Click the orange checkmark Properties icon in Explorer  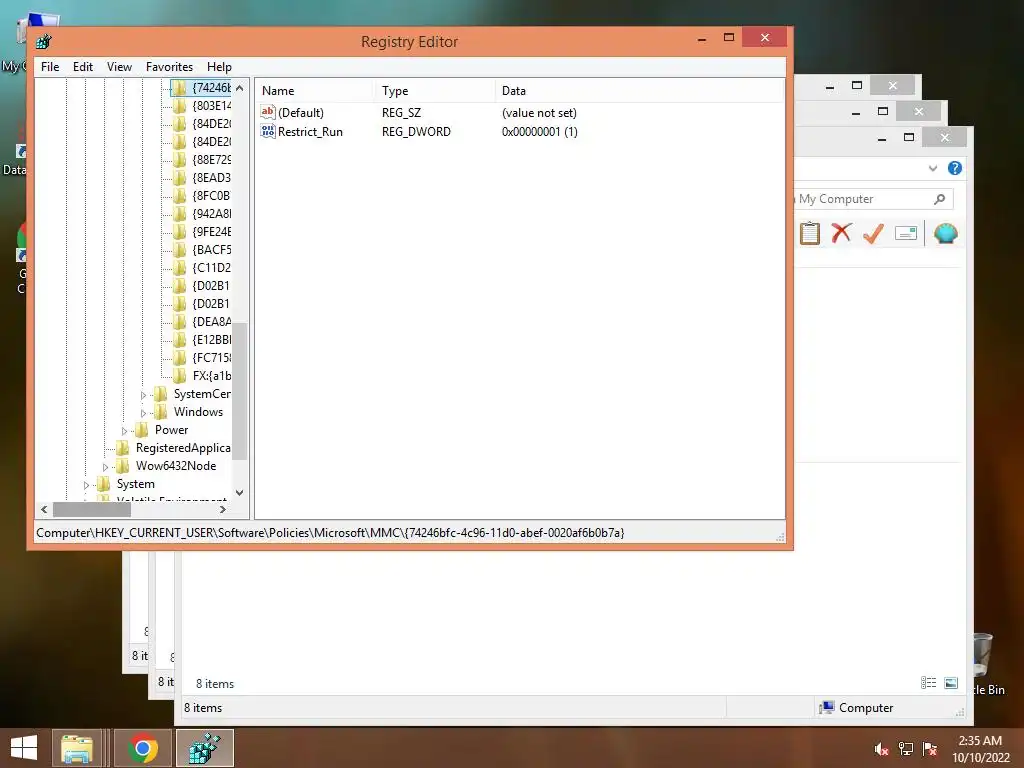click(x=873, y=233)
